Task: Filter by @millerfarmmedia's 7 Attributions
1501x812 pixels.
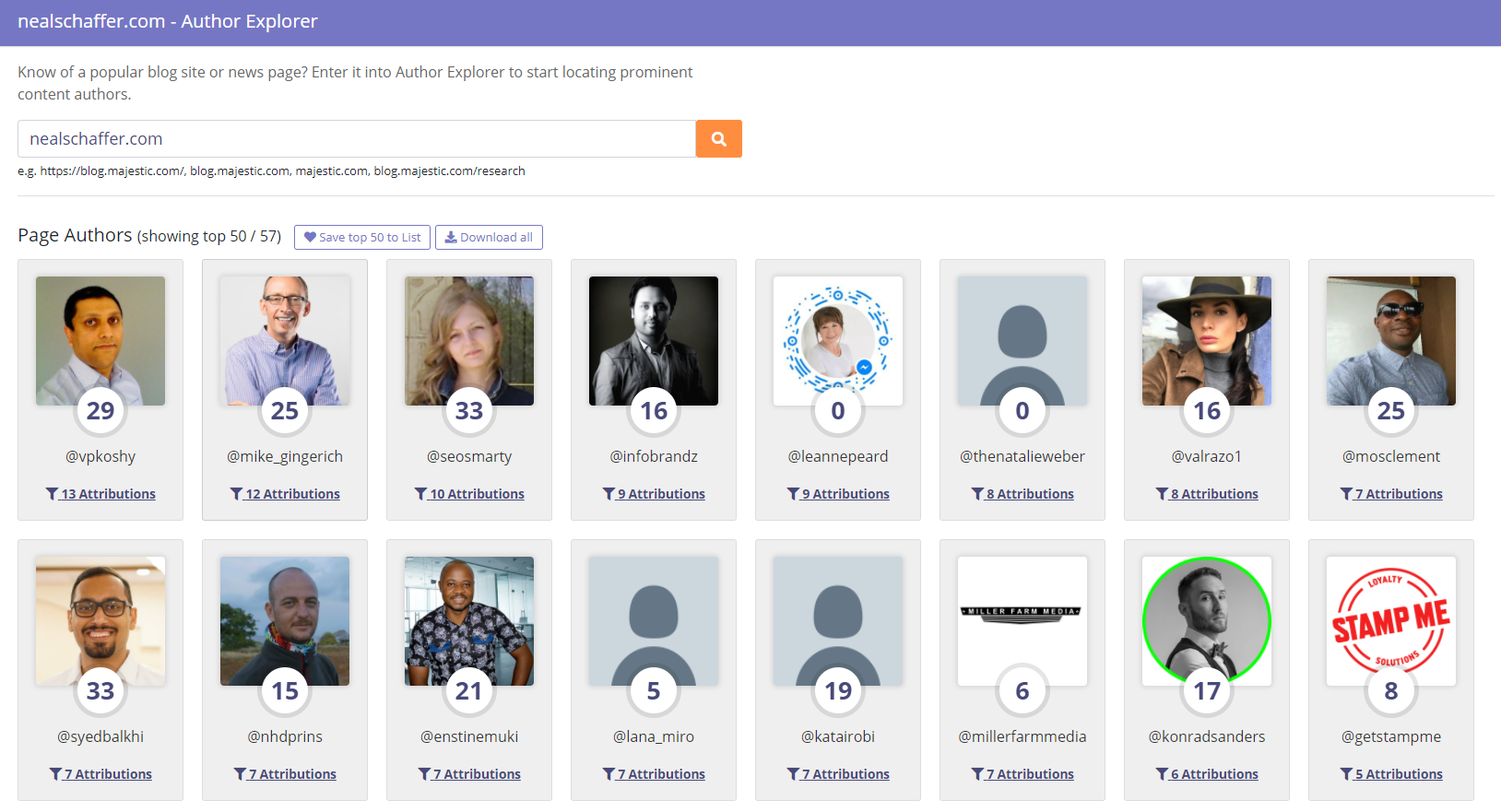Action: [x=1022, y=774]
